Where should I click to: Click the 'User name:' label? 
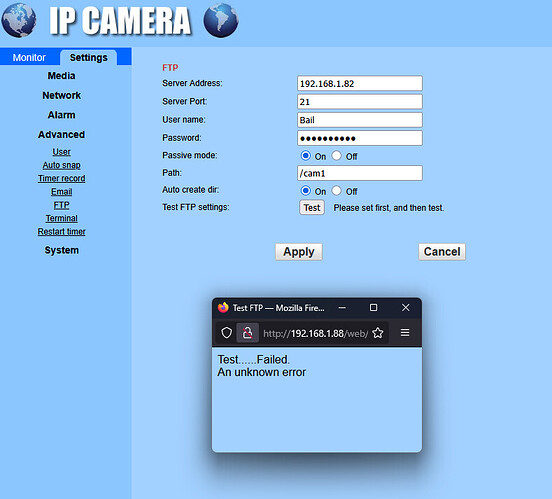[x=184, y=120]
